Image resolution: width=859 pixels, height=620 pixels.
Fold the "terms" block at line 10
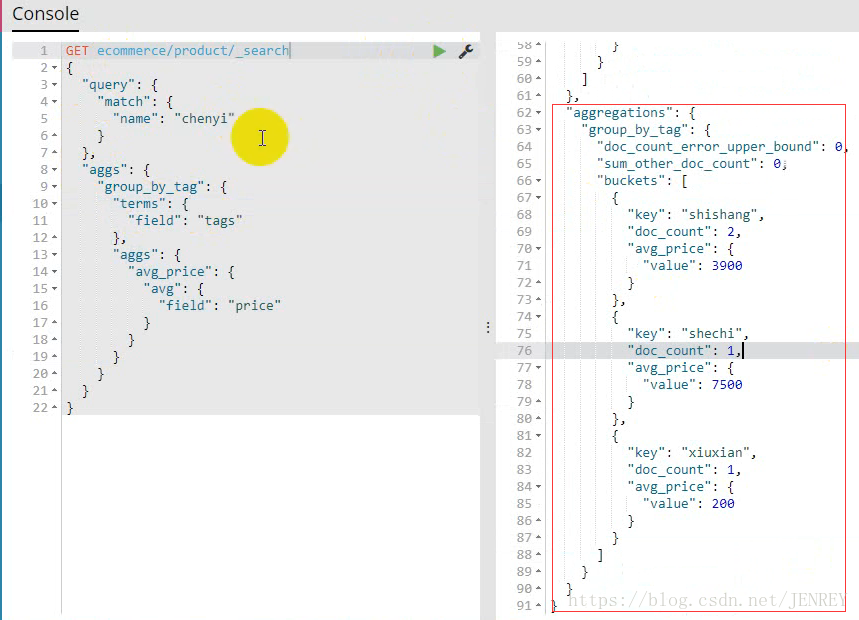coord(54,204)
